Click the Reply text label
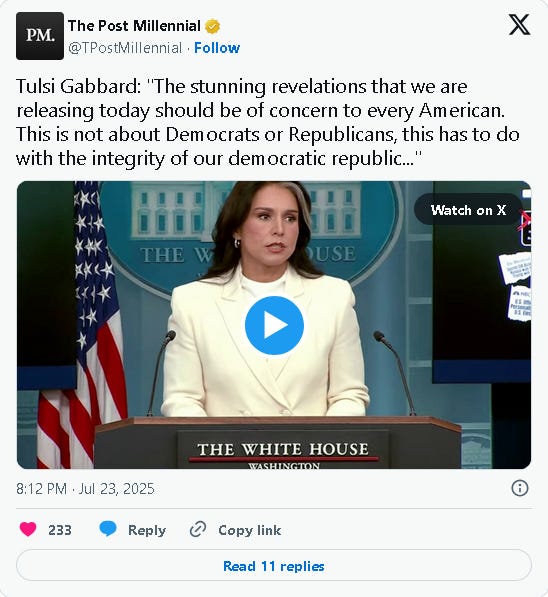548x597 pixels. coord(147,530)
